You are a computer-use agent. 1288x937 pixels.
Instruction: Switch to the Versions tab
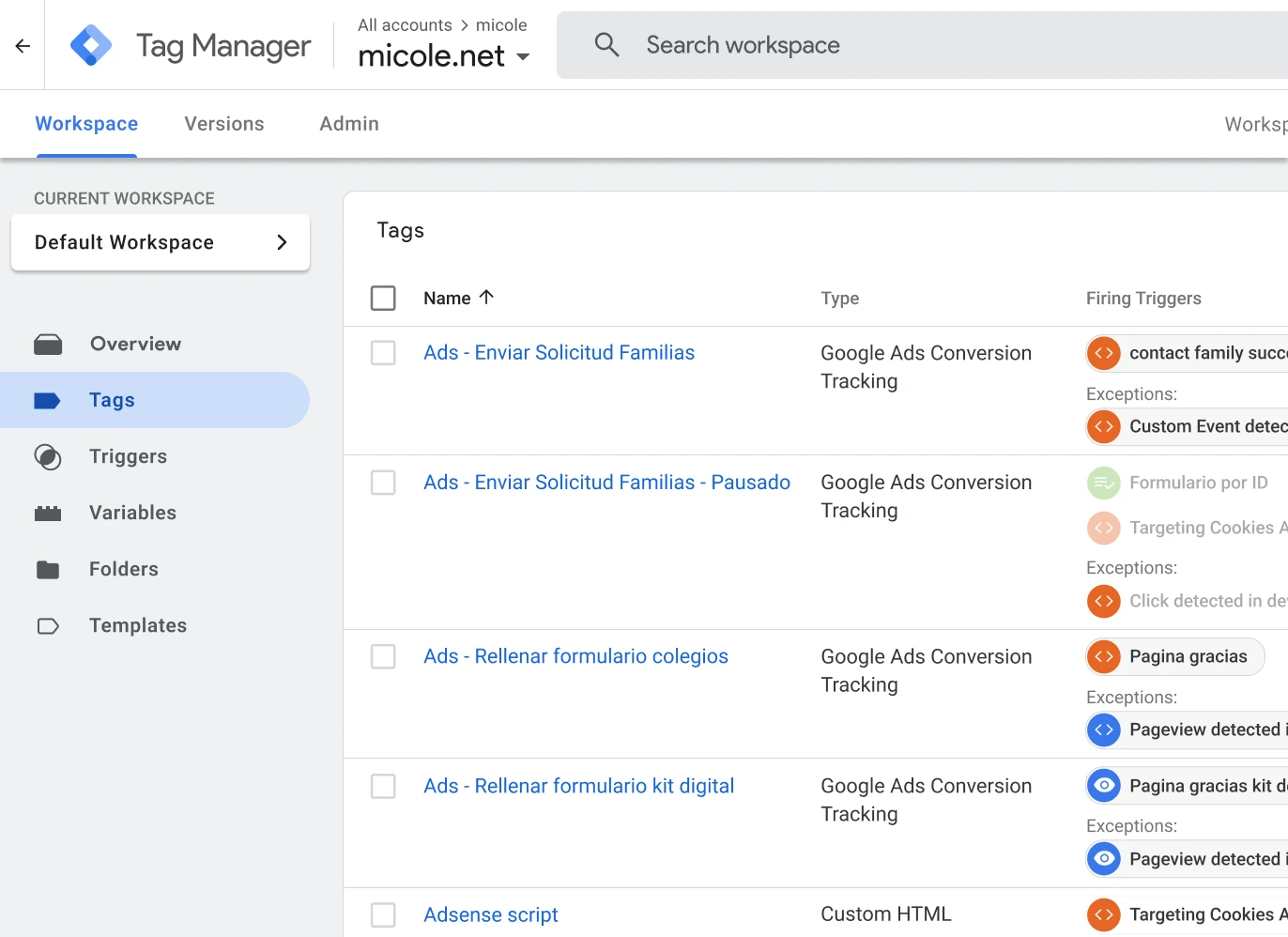tap(224, 124)
